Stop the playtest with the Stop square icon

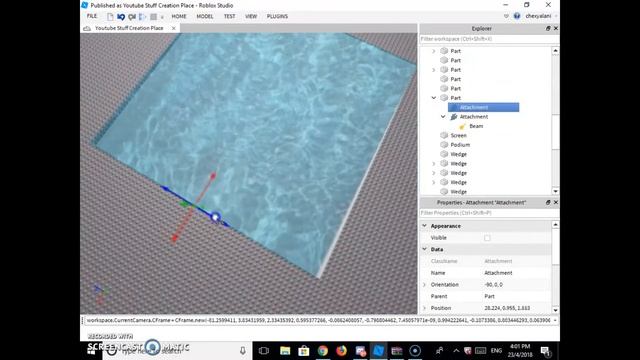point(153,17)
